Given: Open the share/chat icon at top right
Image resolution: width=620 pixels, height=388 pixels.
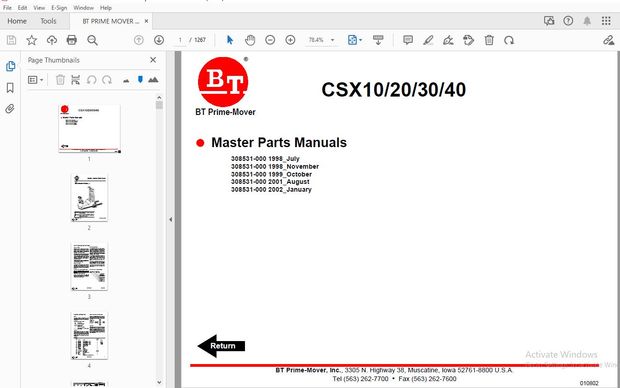Looking at the screenshot, I should [549, 21].
